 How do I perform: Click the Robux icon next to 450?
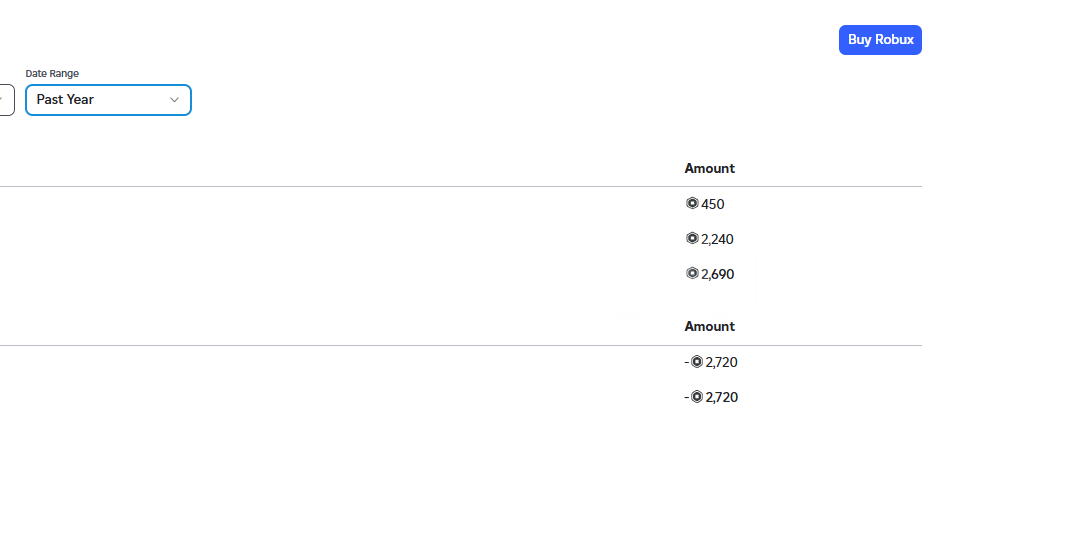pos(692,203)
